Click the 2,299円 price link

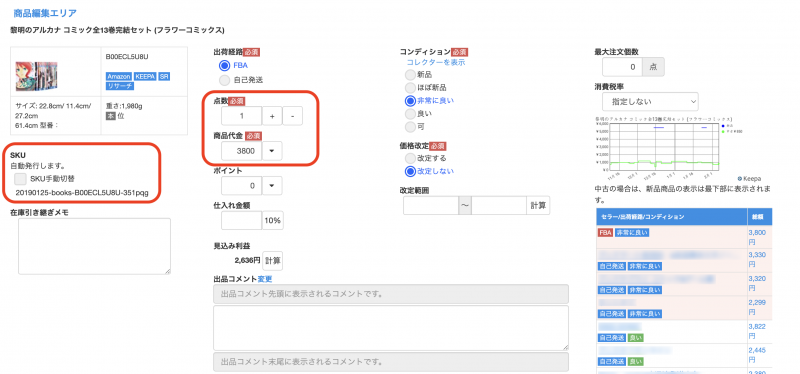click(756, 307)
